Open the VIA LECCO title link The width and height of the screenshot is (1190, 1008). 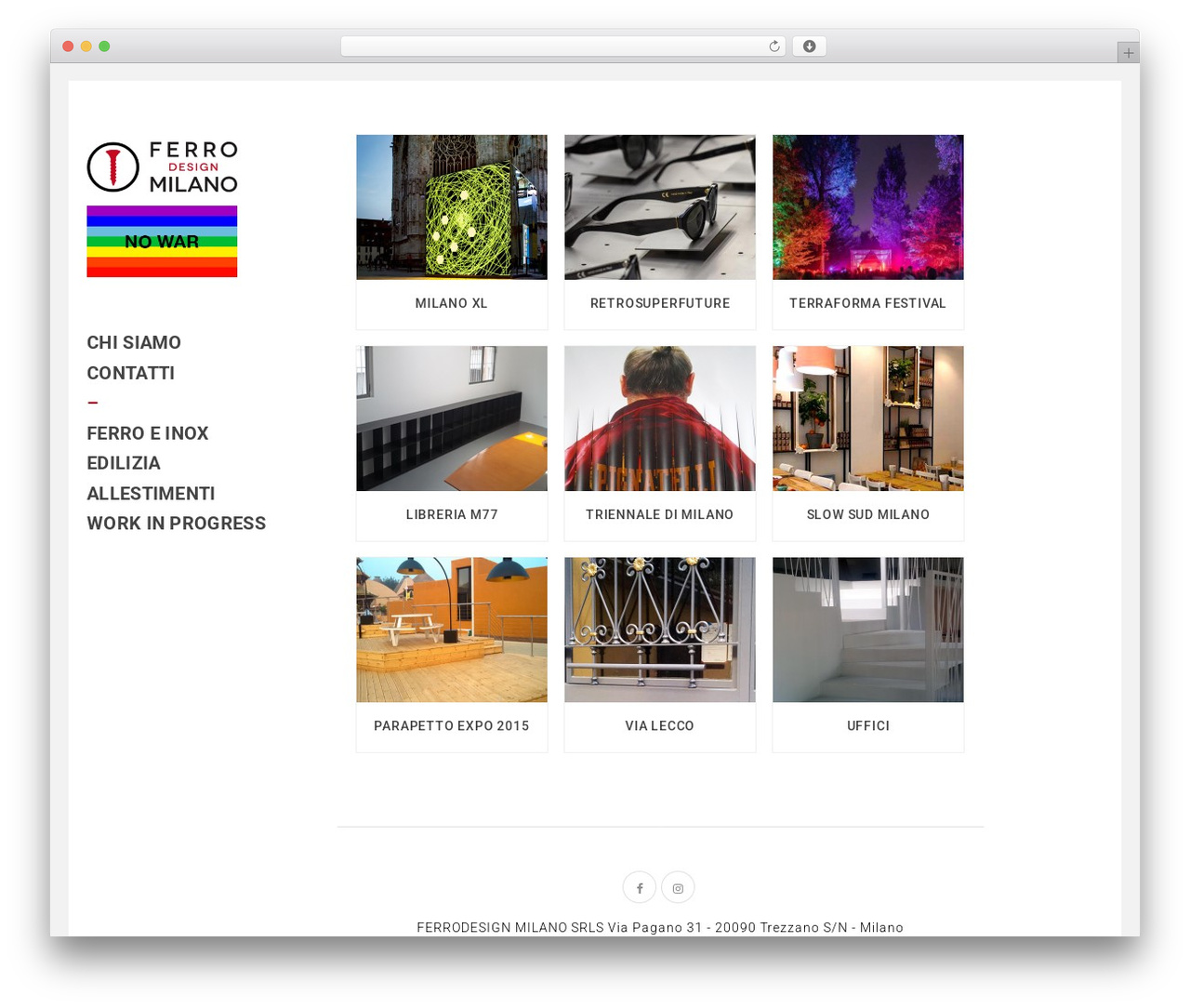[660, 725]
